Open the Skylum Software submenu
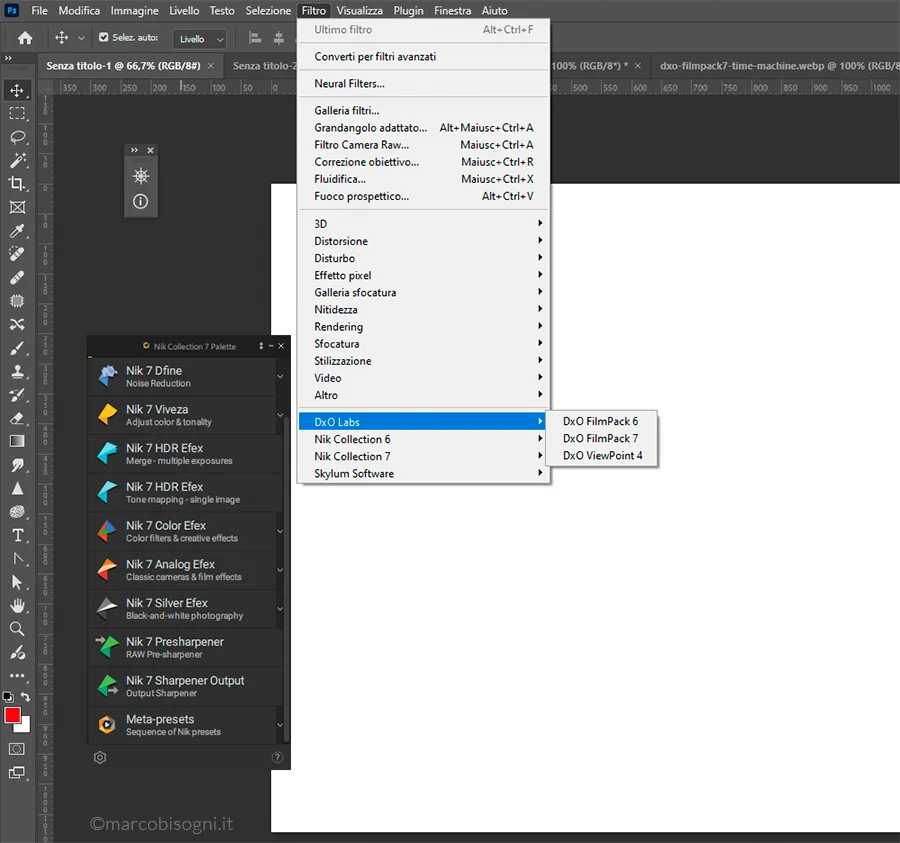 (x=424, y=473)
